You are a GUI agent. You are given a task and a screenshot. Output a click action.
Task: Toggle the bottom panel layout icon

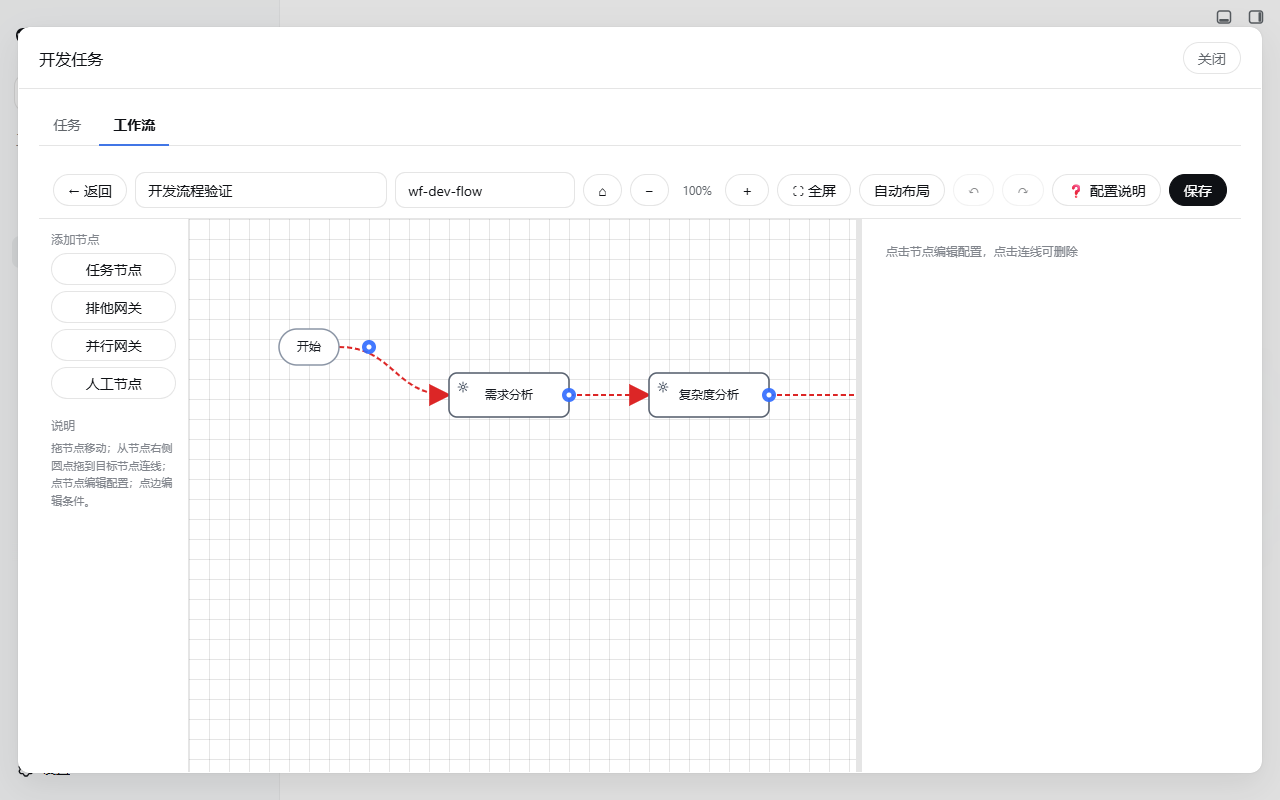click(x=1224, y=16)
